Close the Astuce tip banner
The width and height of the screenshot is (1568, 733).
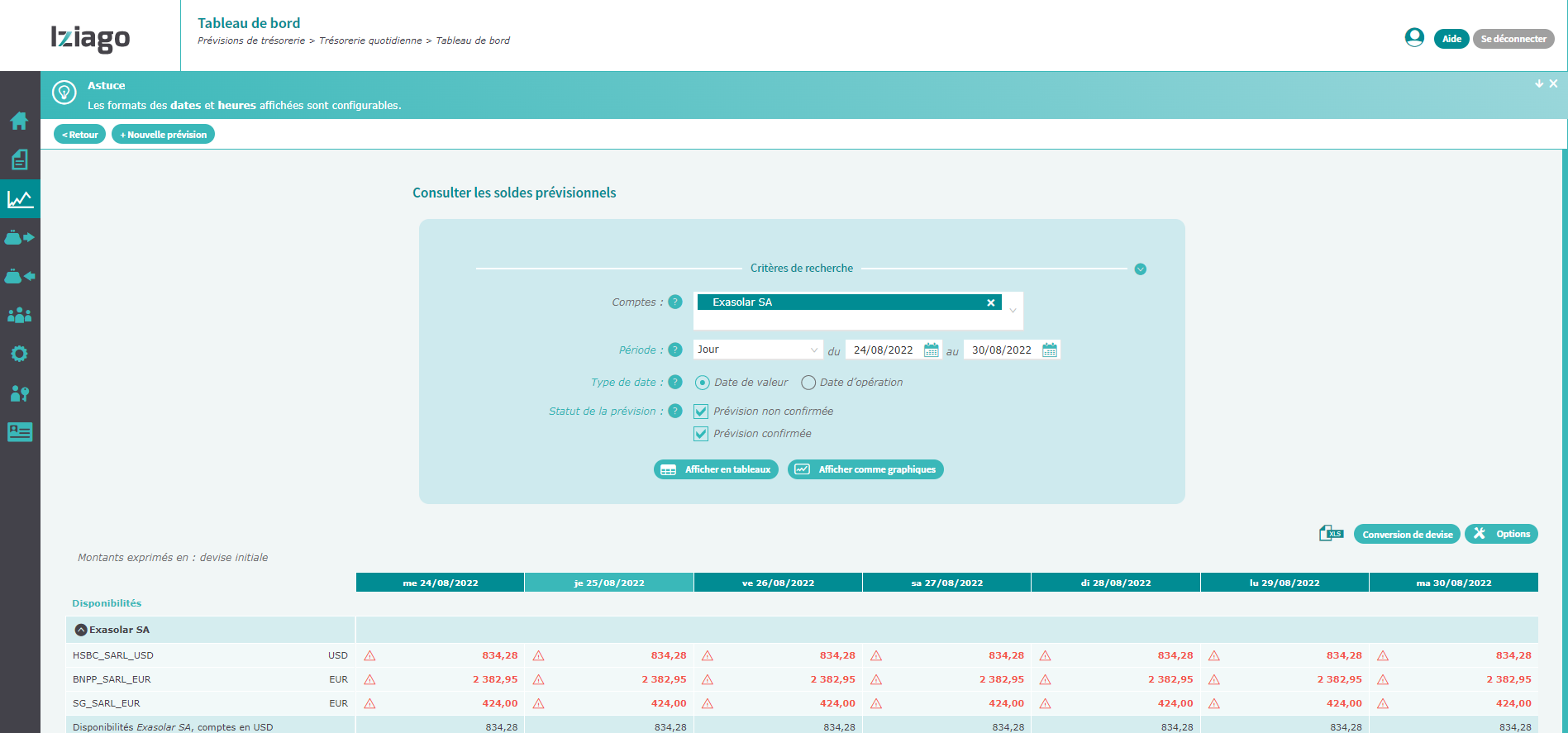pos(1553,83)
